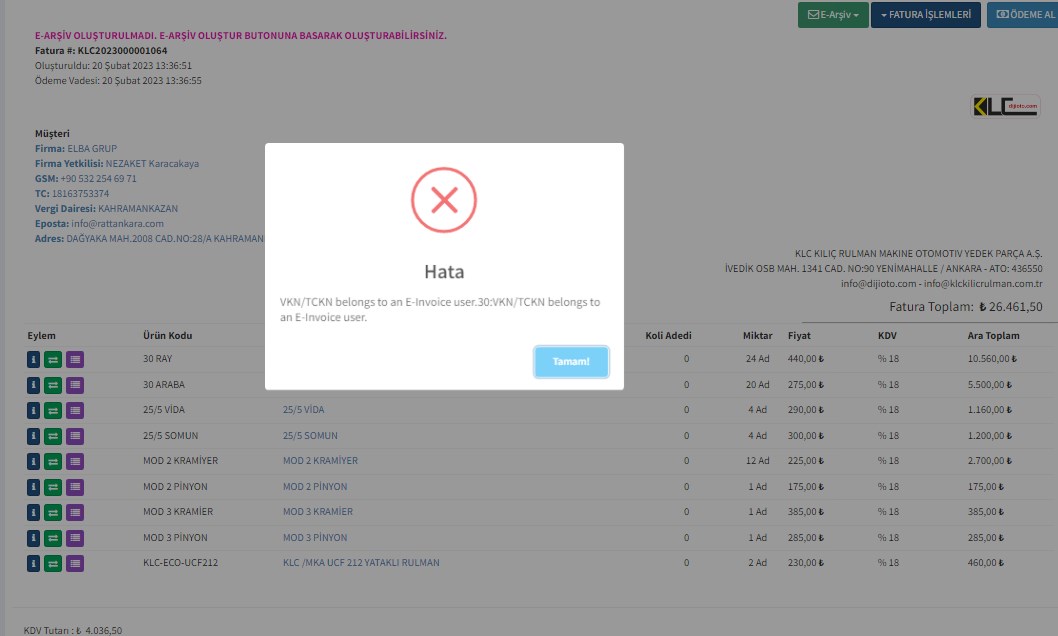
Task: Click purple list icon for 25/5 VİDA row
Action: click(75, 410)
